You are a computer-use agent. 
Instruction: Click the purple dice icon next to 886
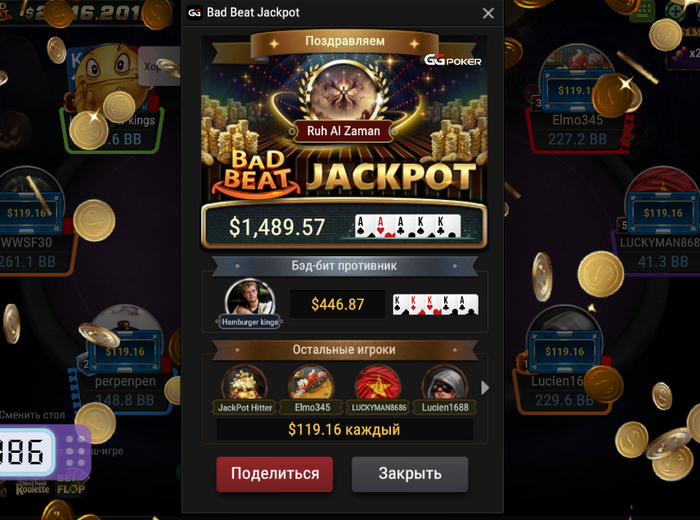[75, 451]
